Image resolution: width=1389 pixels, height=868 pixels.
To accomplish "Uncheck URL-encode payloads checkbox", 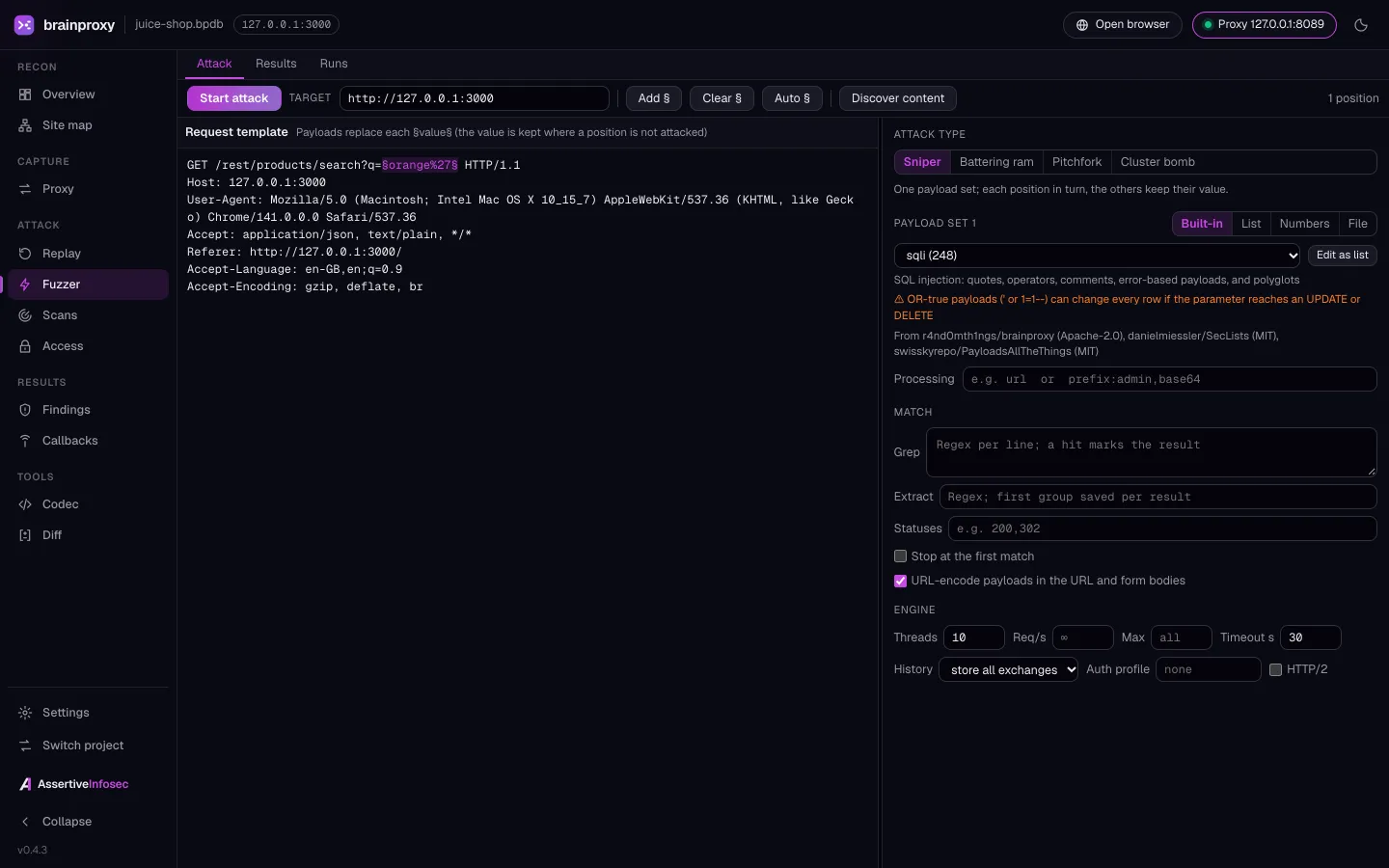I will [x=900, y=581].
